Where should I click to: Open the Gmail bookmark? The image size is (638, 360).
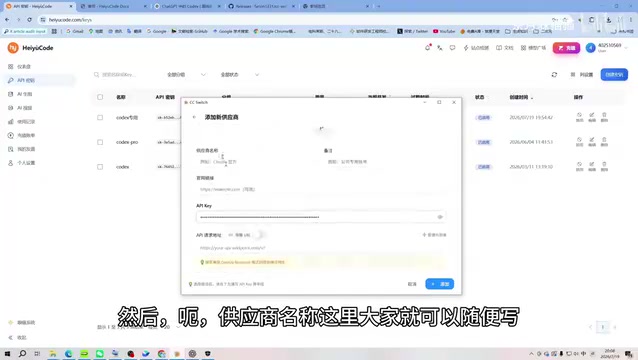coord(75,31)
